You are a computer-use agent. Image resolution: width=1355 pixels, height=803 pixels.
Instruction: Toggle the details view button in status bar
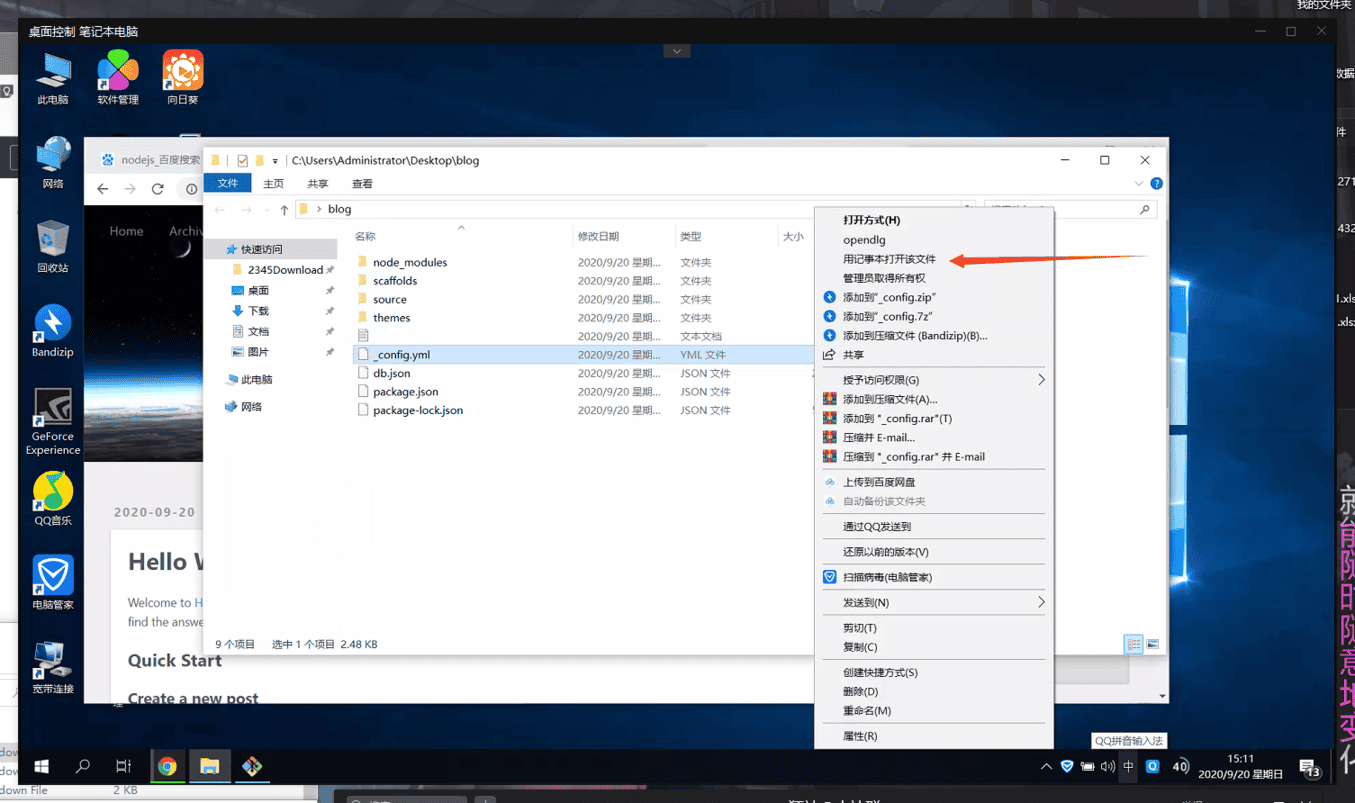coord(1133,645)
